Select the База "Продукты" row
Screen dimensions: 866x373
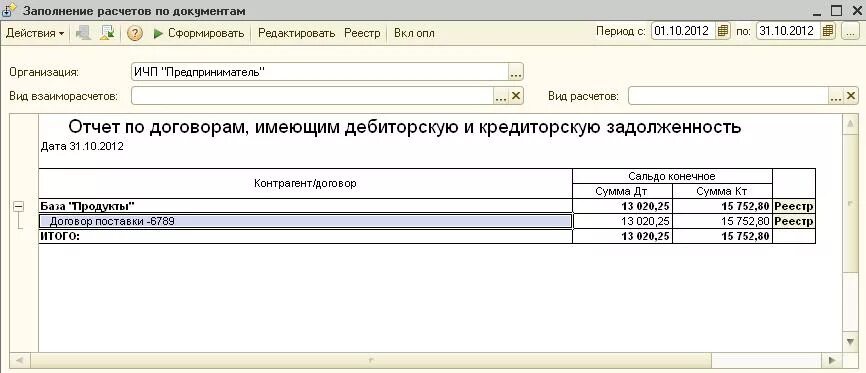point(305,206)
